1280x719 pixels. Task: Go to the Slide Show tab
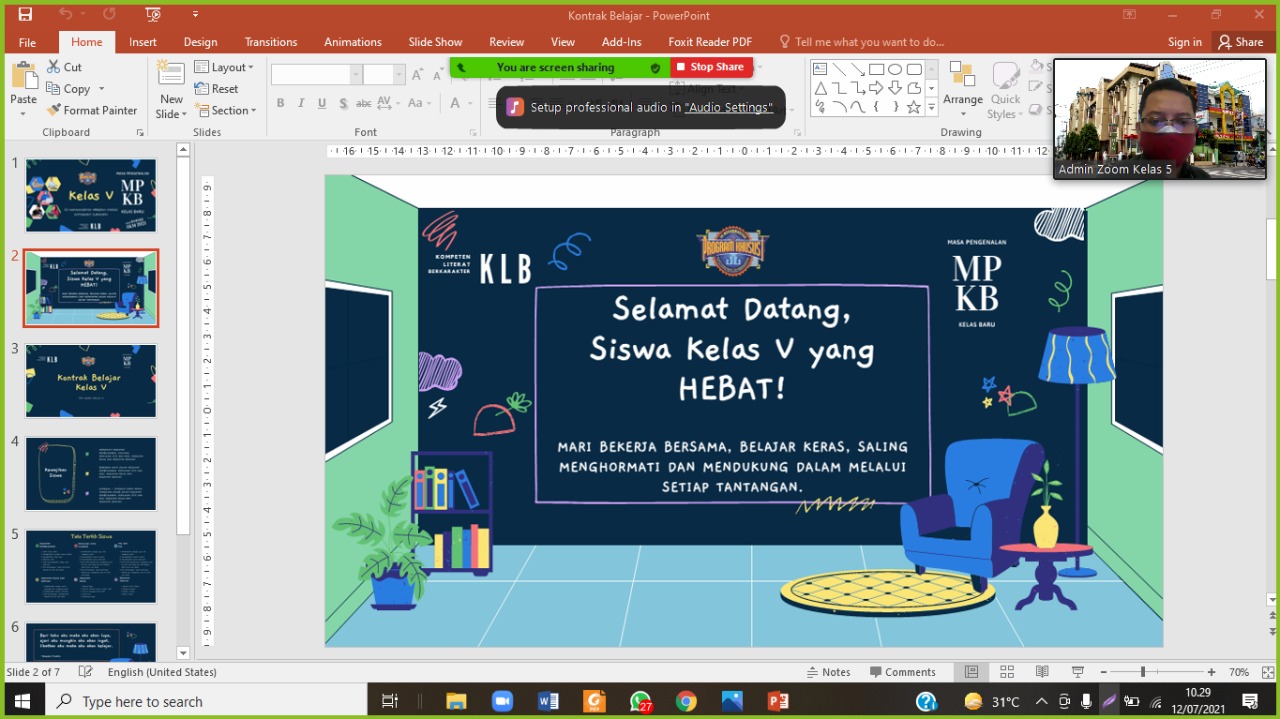click(x=435, y=42)
